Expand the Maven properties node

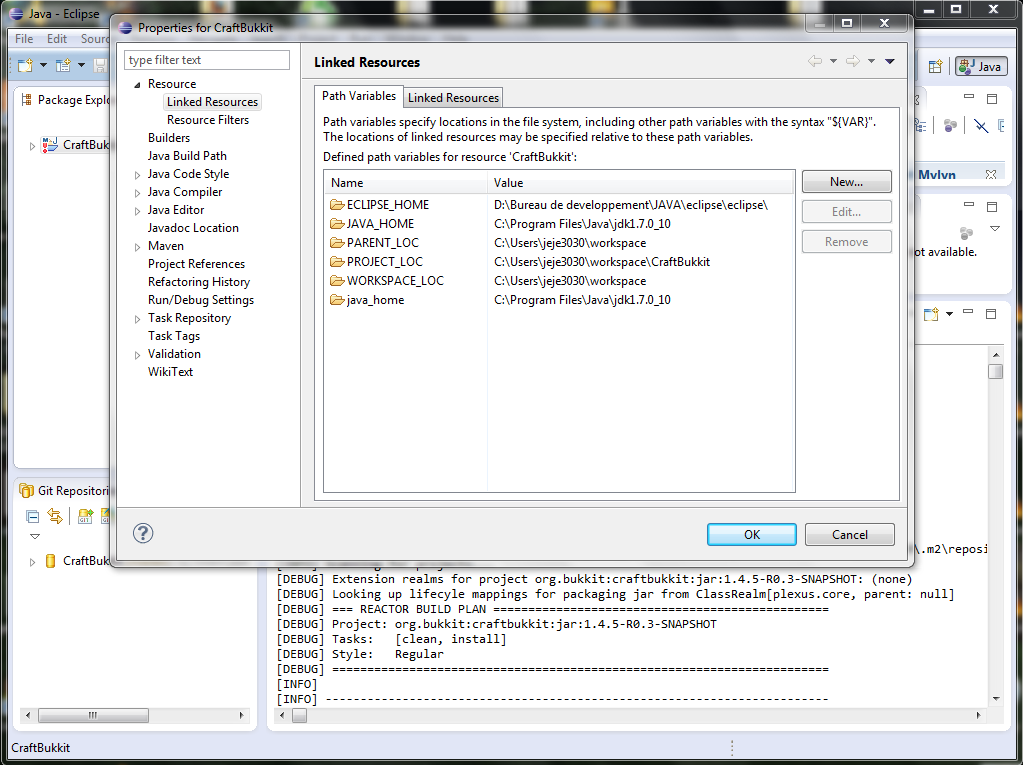pyautogui.click(x=138, y=247)
